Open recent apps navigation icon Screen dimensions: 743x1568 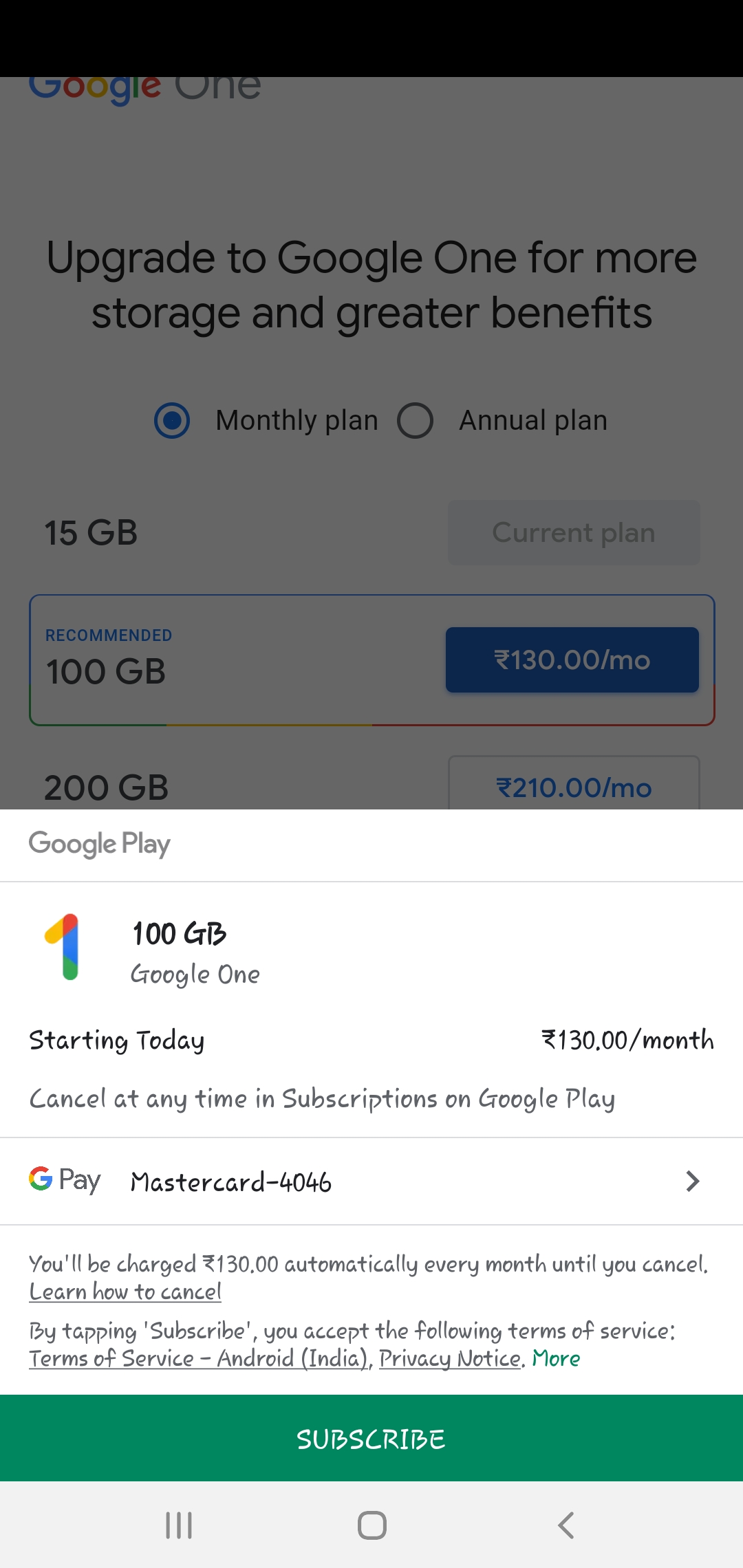click(179, 1525)
